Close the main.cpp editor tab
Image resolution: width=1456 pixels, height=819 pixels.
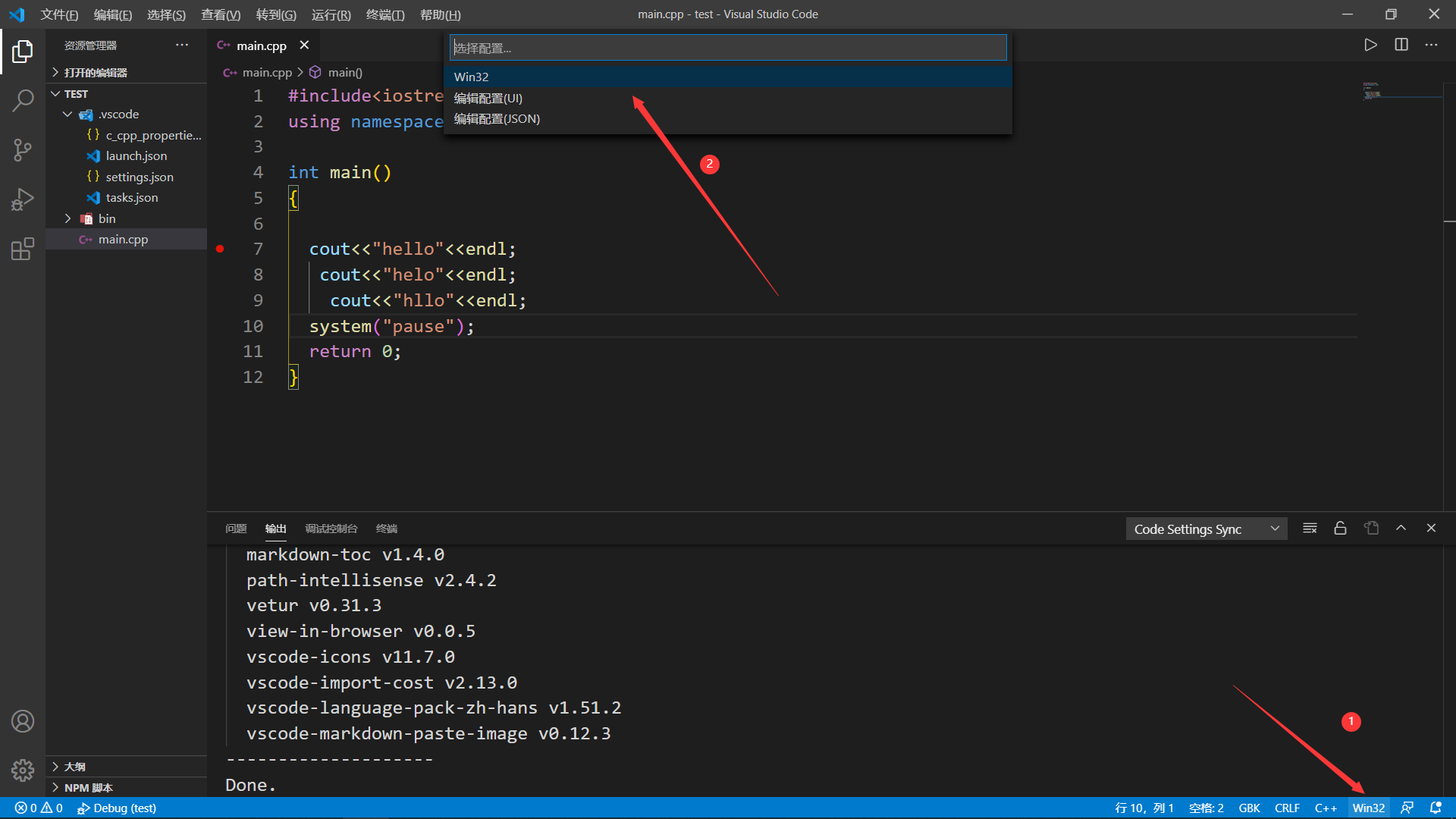pyautogui.click(x=304, y=45)
